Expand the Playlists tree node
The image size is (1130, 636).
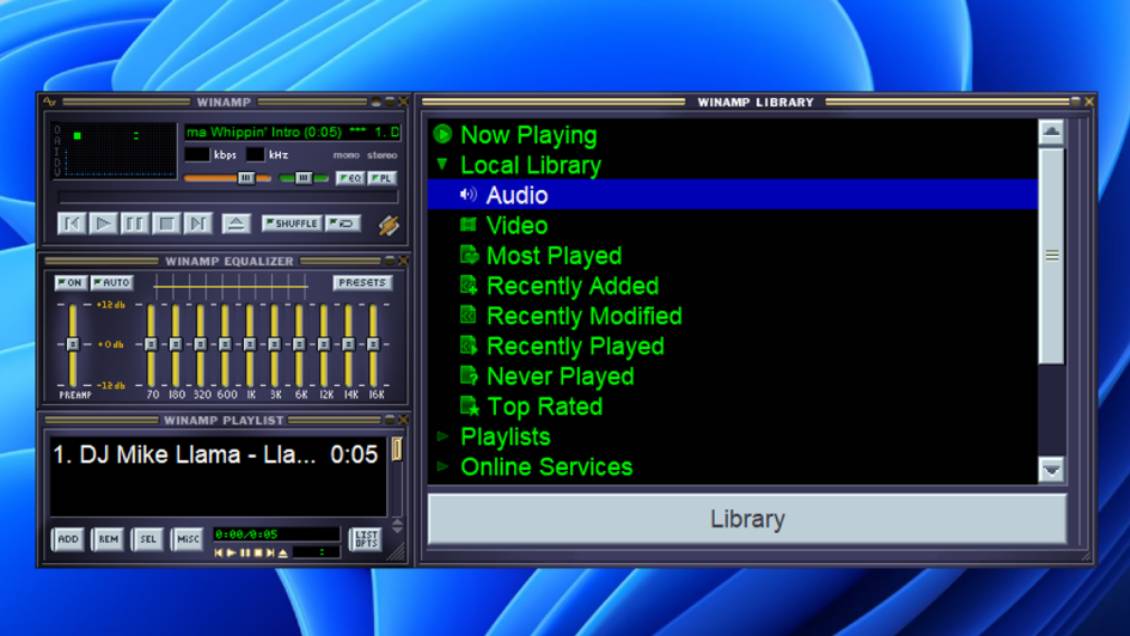[442, 437]
